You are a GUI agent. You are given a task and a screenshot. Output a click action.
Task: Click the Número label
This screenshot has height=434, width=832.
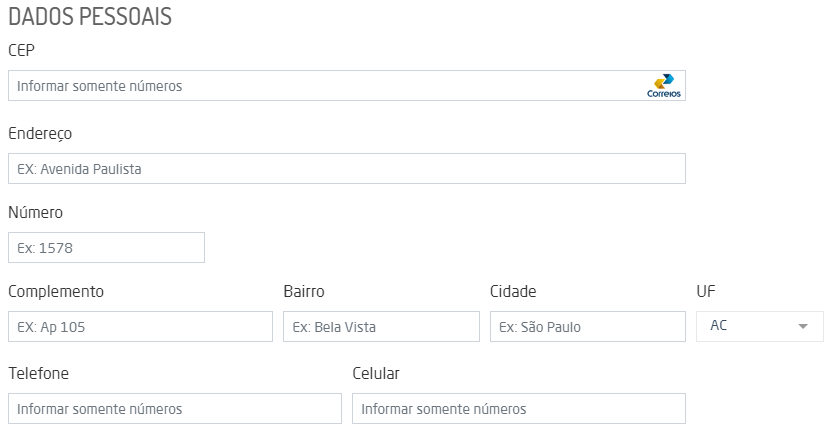pyautogui.click(x=36, y=212)
